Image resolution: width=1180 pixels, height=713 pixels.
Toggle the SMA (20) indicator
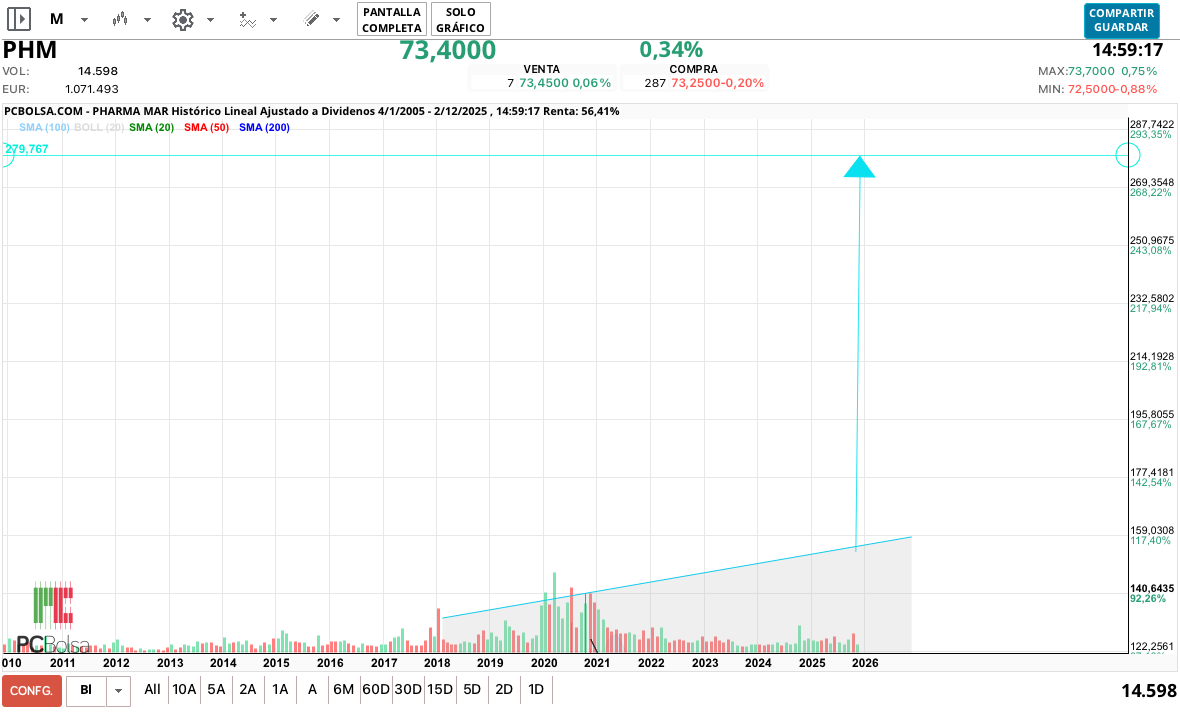point(151,128)
